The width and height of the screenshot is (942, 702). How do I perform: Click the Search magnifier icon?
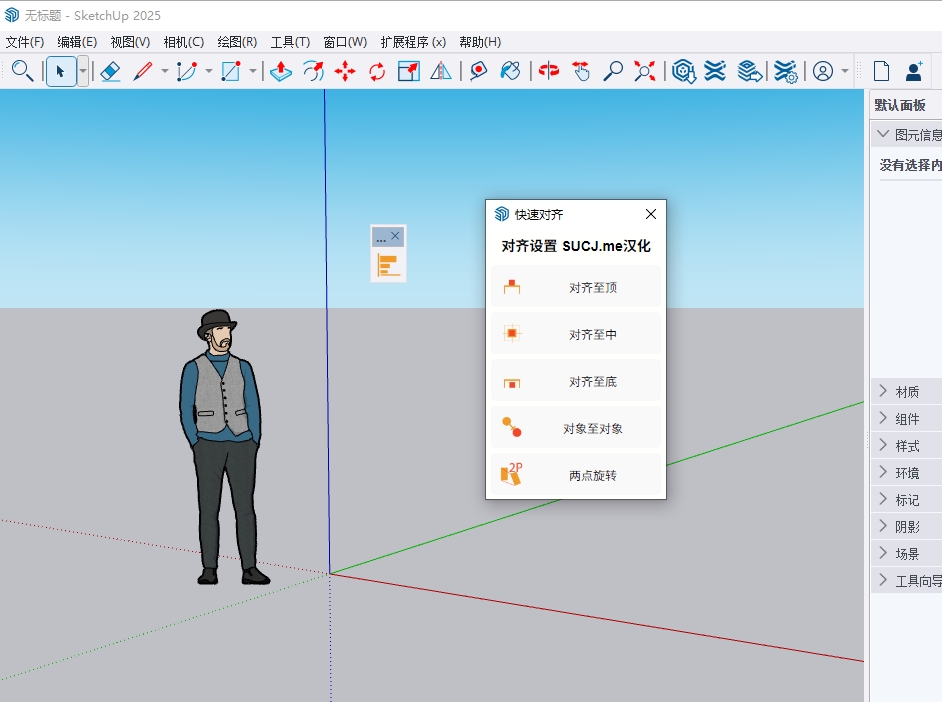22,71
